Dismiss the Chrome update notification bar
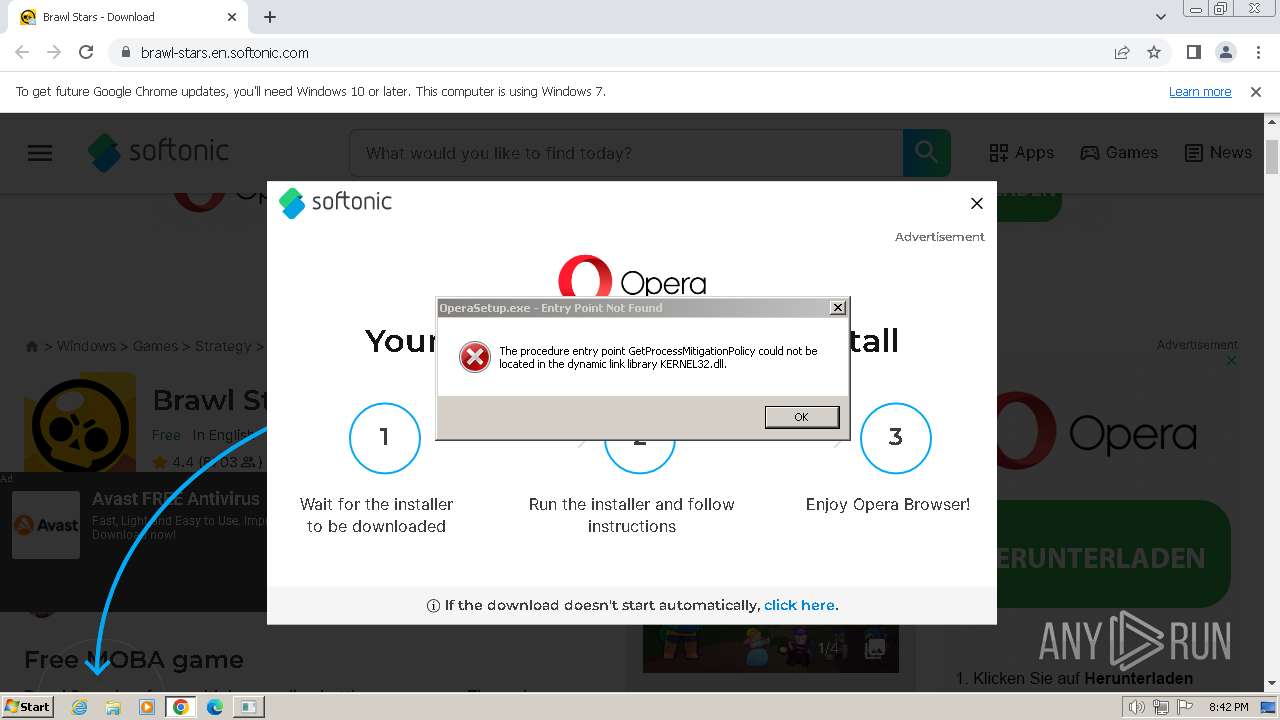 (x=1256, y=92)
